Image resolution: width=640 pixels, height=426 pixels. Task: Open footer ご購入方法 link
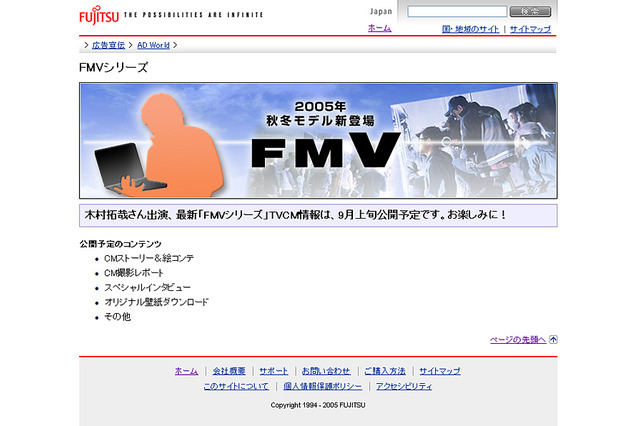tap(385, 371)
